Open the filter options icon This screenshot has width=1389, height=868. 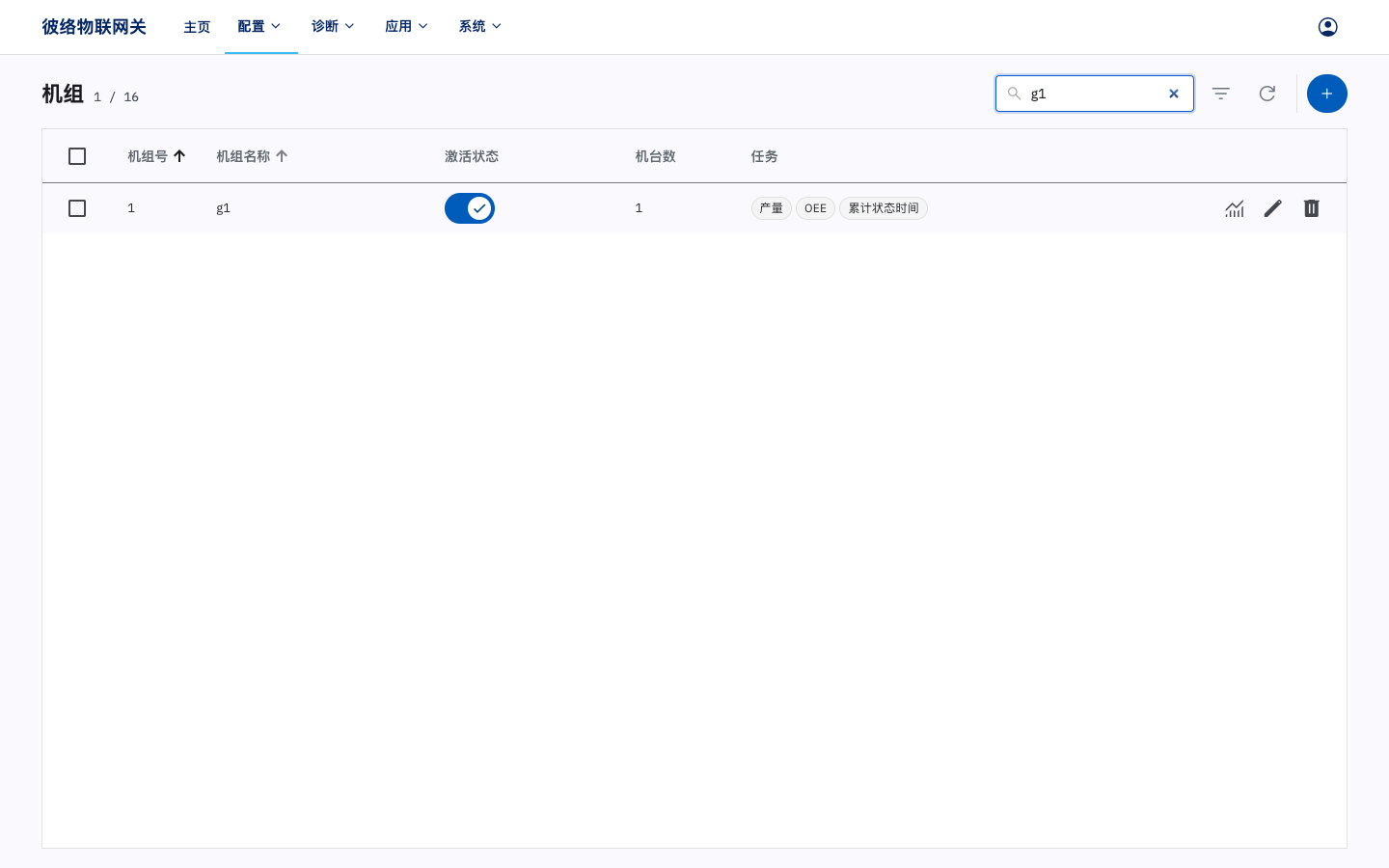1221,94
